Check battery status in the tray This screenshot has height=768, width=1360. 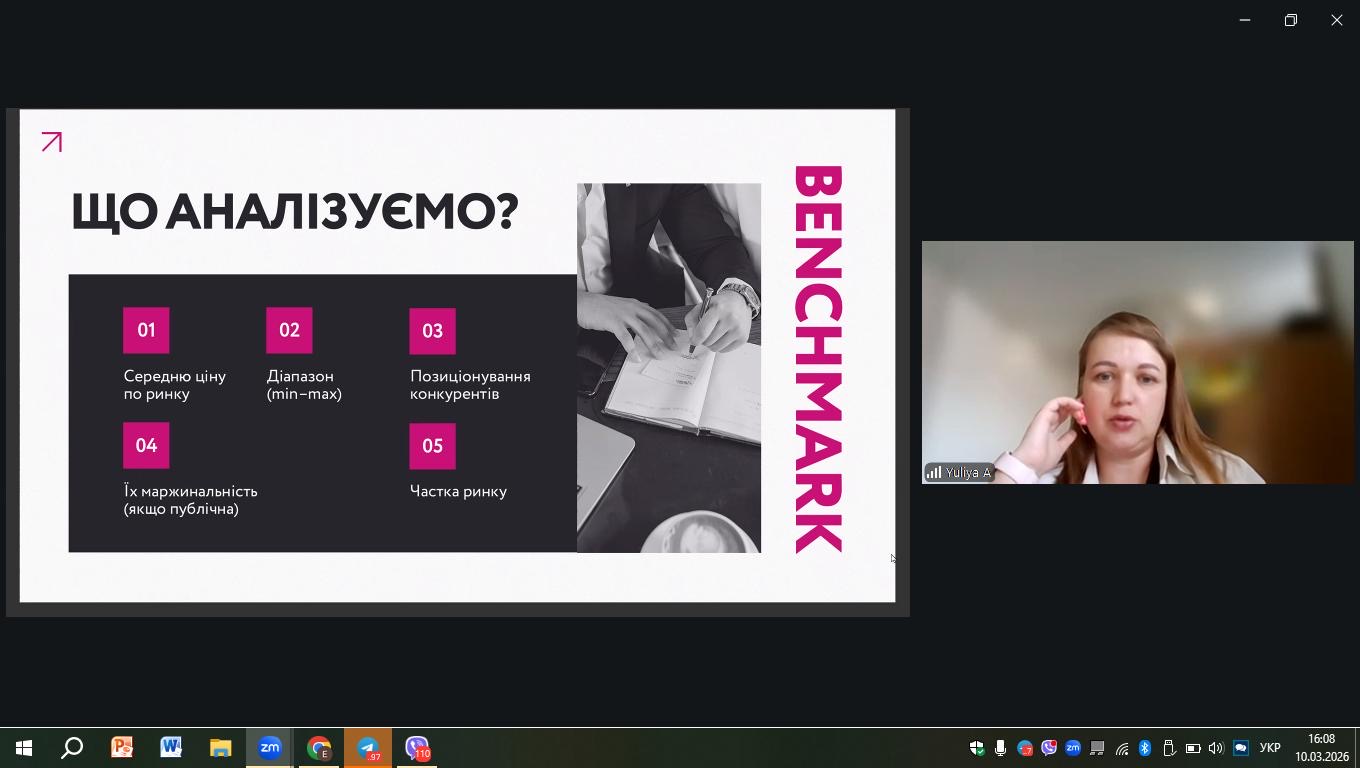[1193, 748]
